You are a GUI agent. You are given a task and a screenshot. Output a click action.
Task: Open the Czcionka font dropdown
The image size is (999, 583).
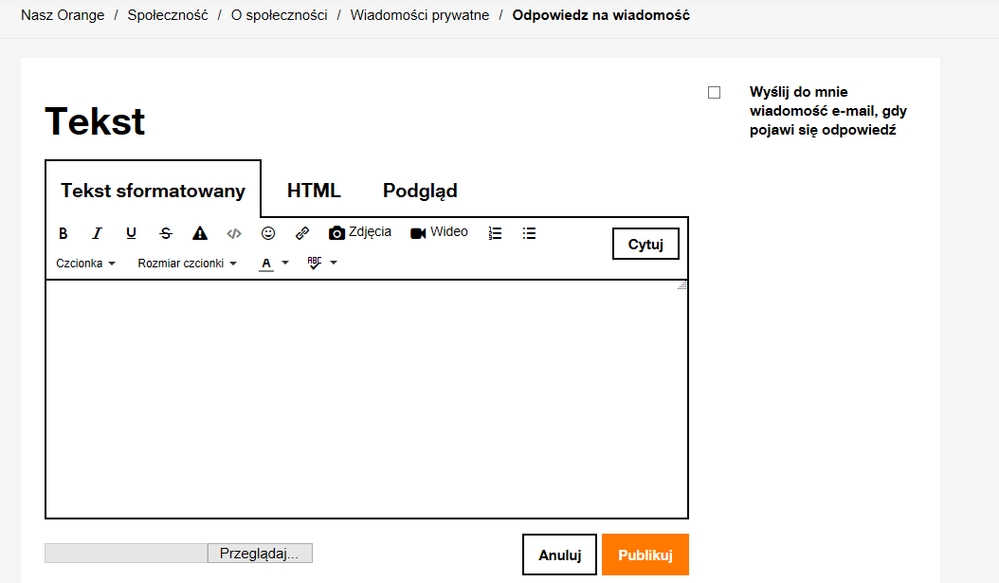pyautogui.click(x=85, y=263)
